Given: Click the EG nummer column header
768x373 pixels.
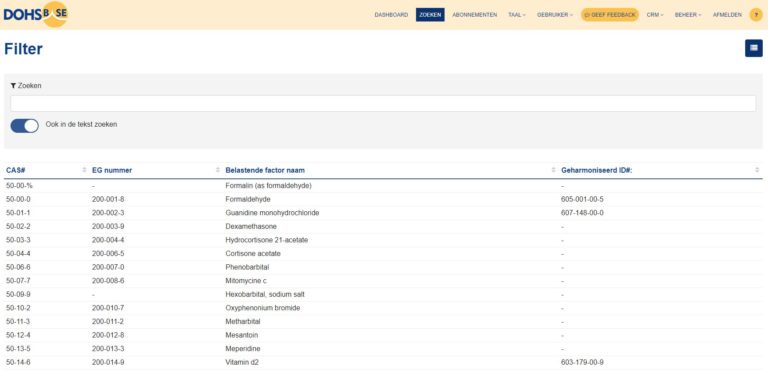Looking at the screenshot, I should 112,170.
